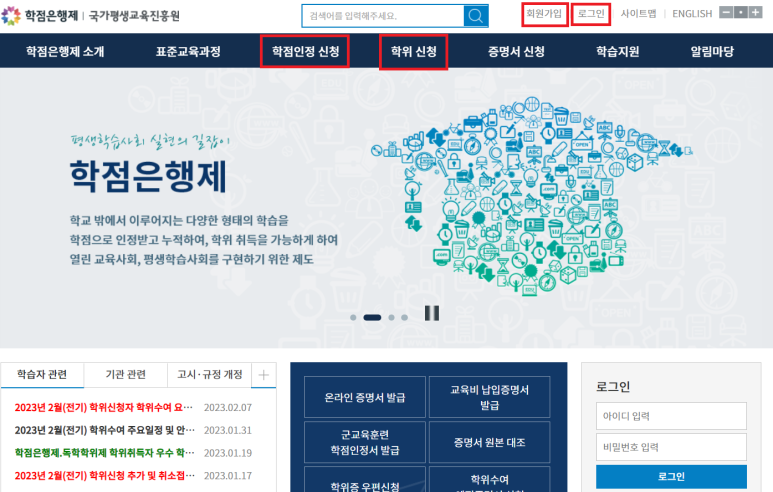Click the date 2023.01.17
This screenshot has height=492, width=773.
pos(228,476)
